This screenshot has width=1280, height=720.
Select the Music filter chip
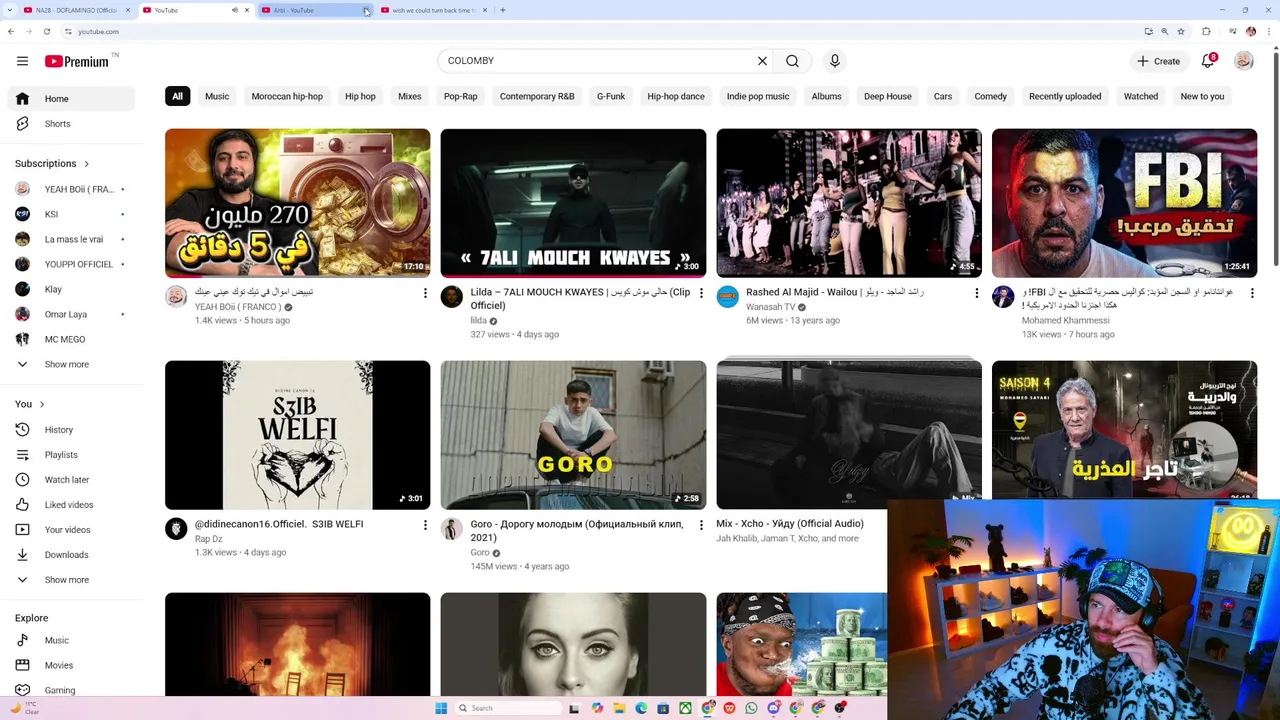click(x=217, y=97)
